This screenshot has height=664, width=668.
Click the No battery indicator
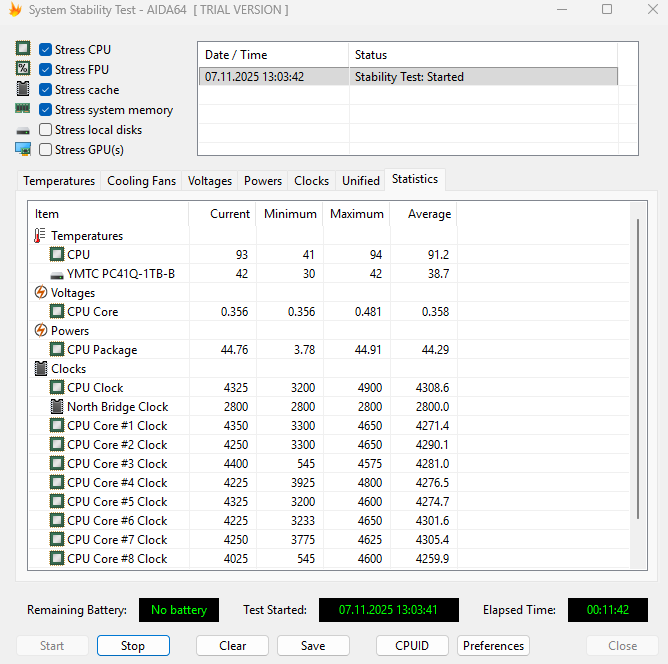179,609
